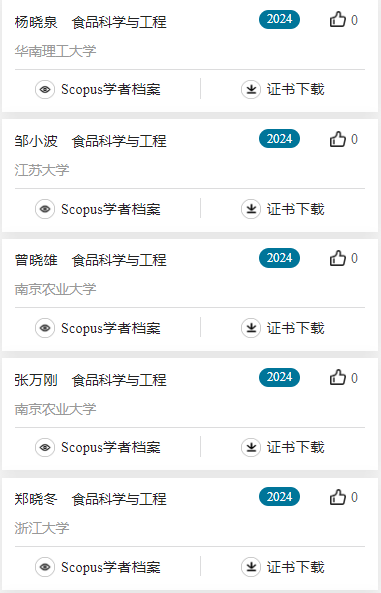Give a thumbs-up to 曾晓雄
This screenshot has height=593, width=381.
pyautogui.click(x=337, y=258)
